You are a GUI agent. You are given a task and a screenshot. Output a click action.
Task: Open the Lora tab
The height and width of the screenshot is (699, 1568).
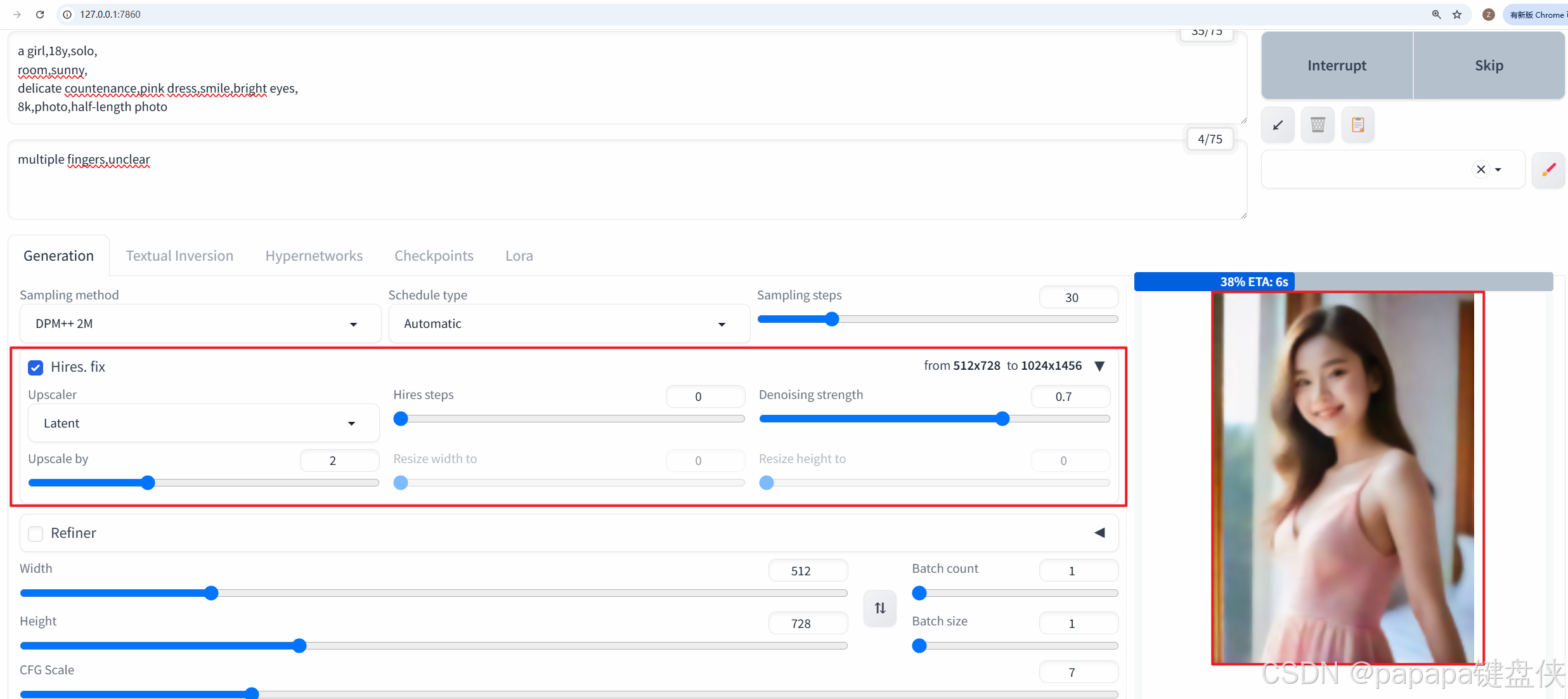click(519, 256)
